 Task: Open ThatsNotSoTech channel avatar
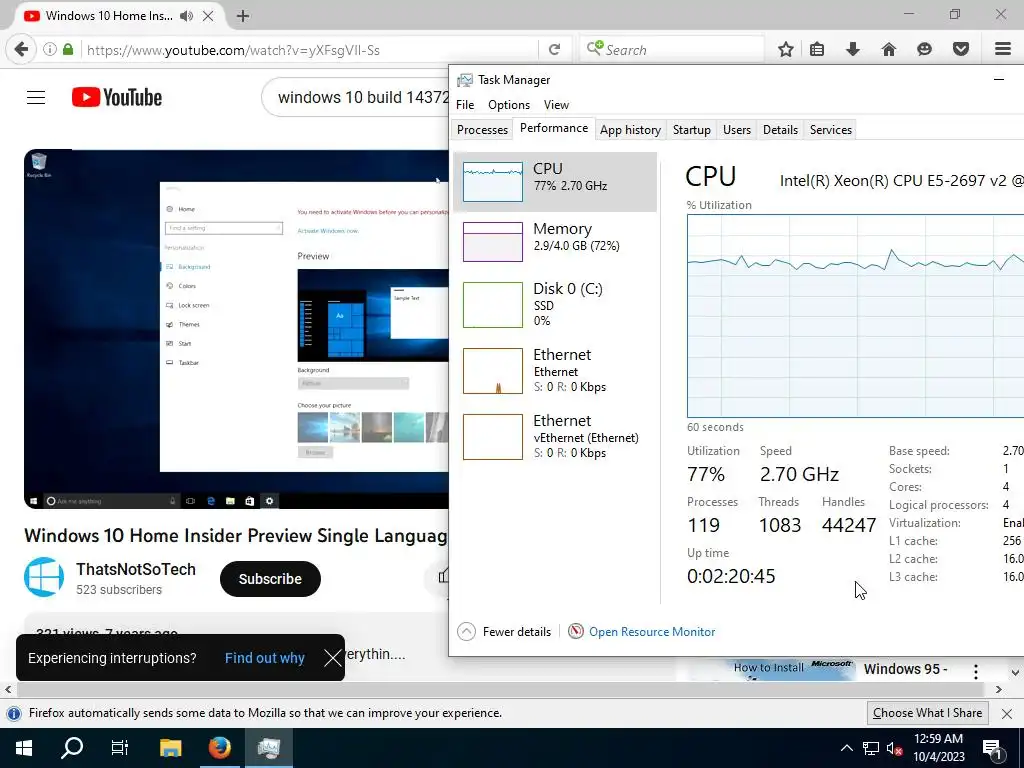point(44,577)
